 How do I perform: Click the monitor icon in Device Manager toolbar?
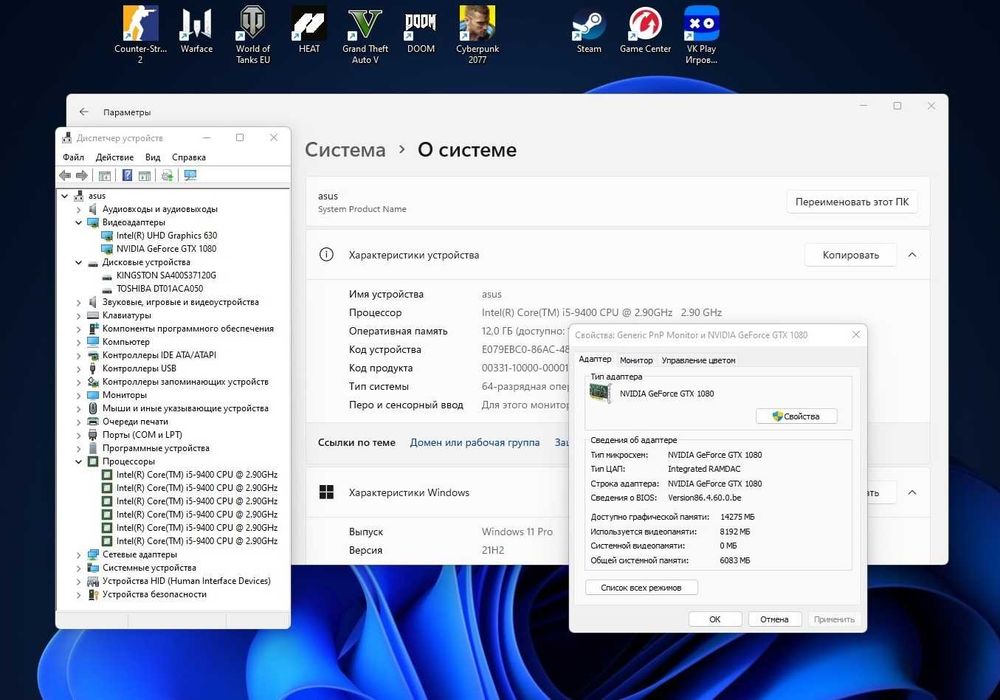click(190, 175)
